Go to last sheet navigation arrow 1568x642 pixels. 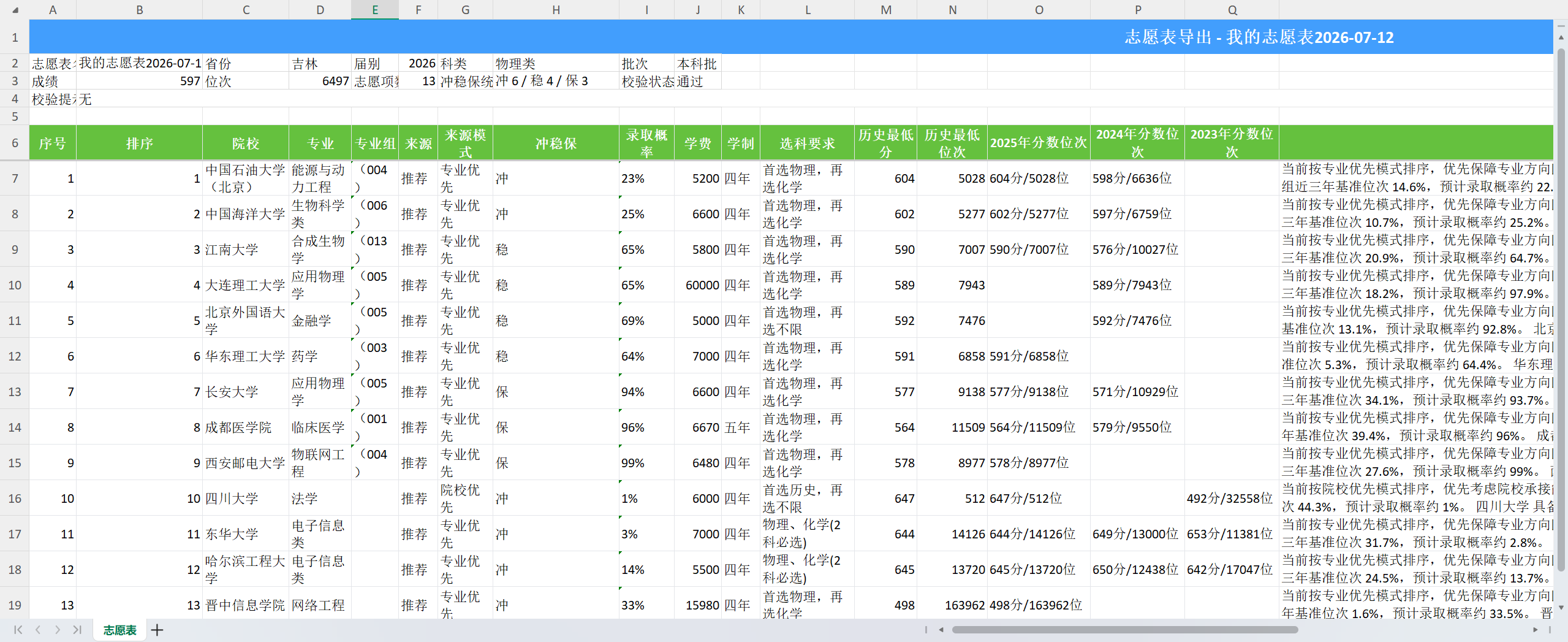click(x=77, y=630)
